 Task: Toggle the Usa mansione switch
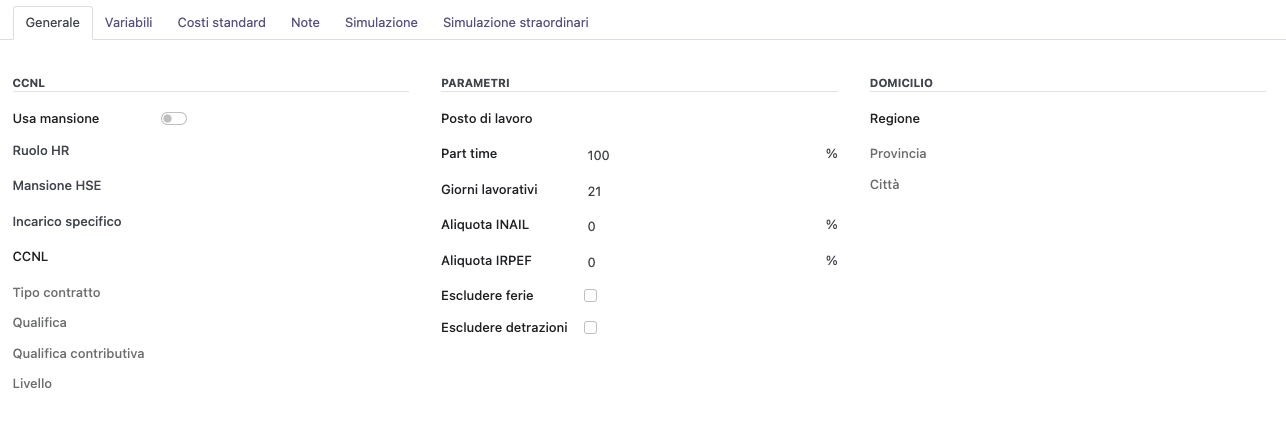[x=174, y=119]
